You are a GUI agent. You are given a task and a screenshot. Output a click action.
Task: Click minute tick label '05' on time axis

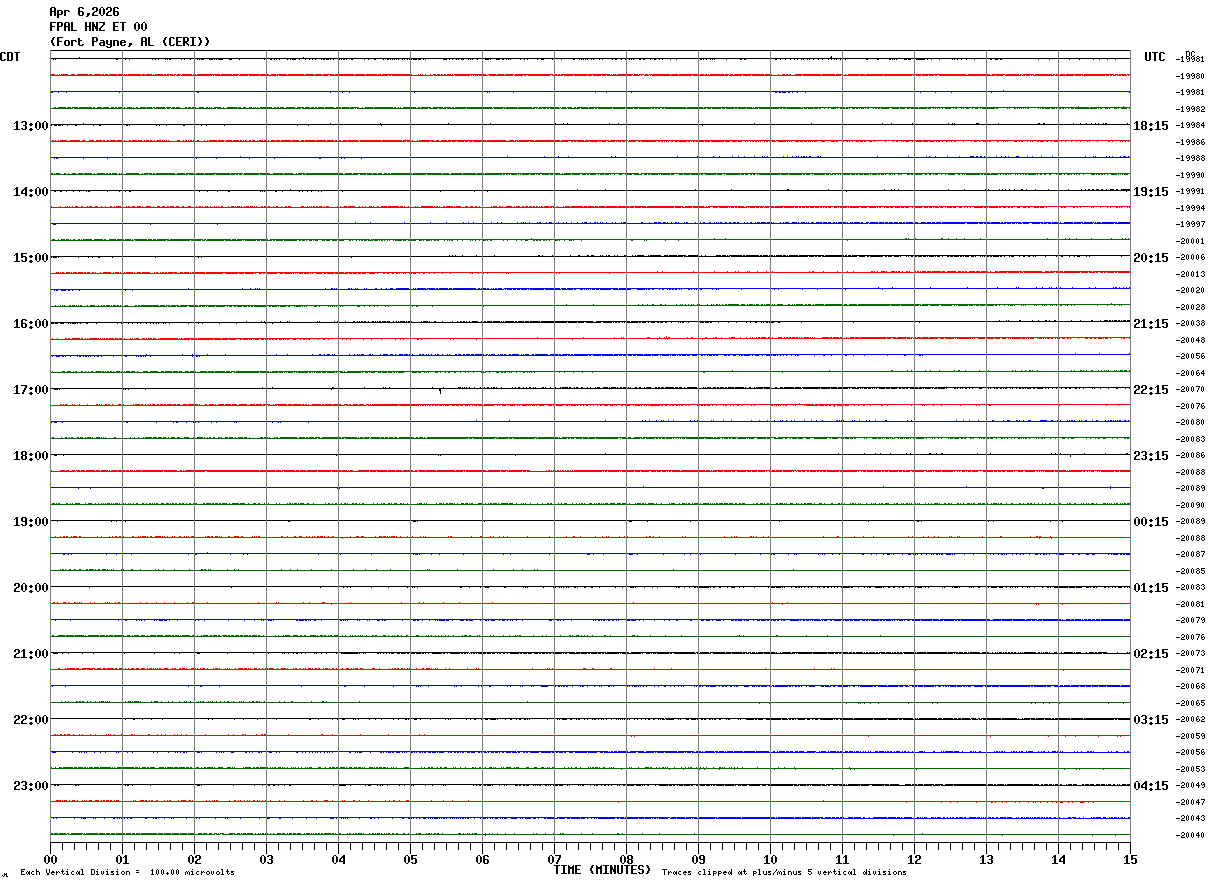411,859
